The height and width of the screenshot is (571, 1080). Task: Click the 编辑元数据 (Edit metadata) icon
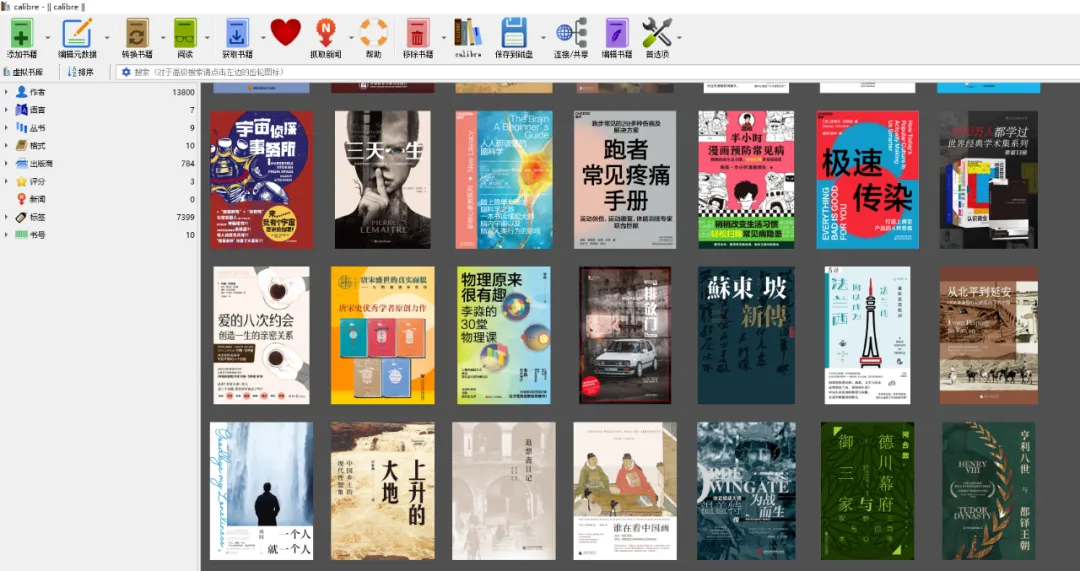pyautogui.click(x=77, y=32)
